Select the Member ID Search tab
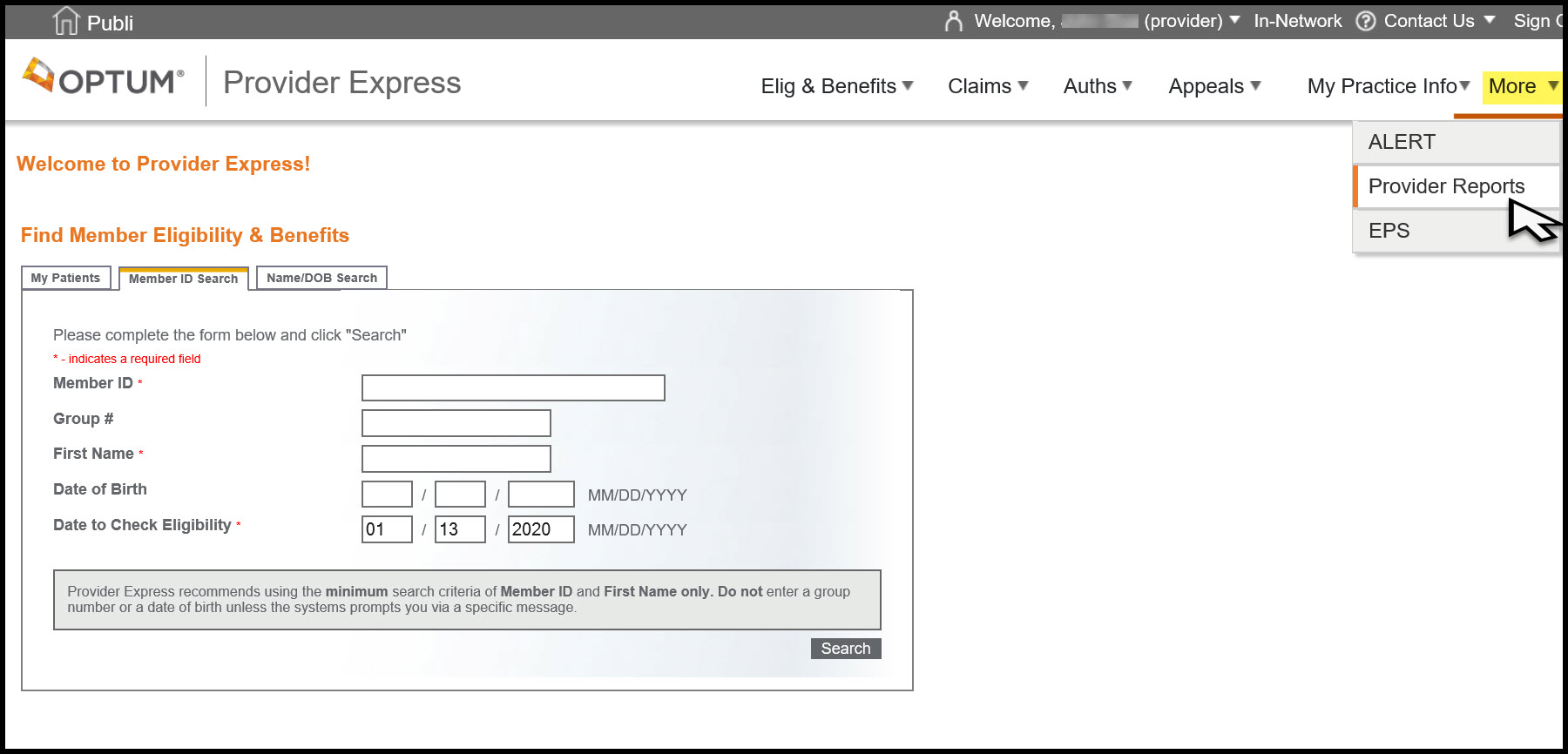1568x754 pixels. 183,279
